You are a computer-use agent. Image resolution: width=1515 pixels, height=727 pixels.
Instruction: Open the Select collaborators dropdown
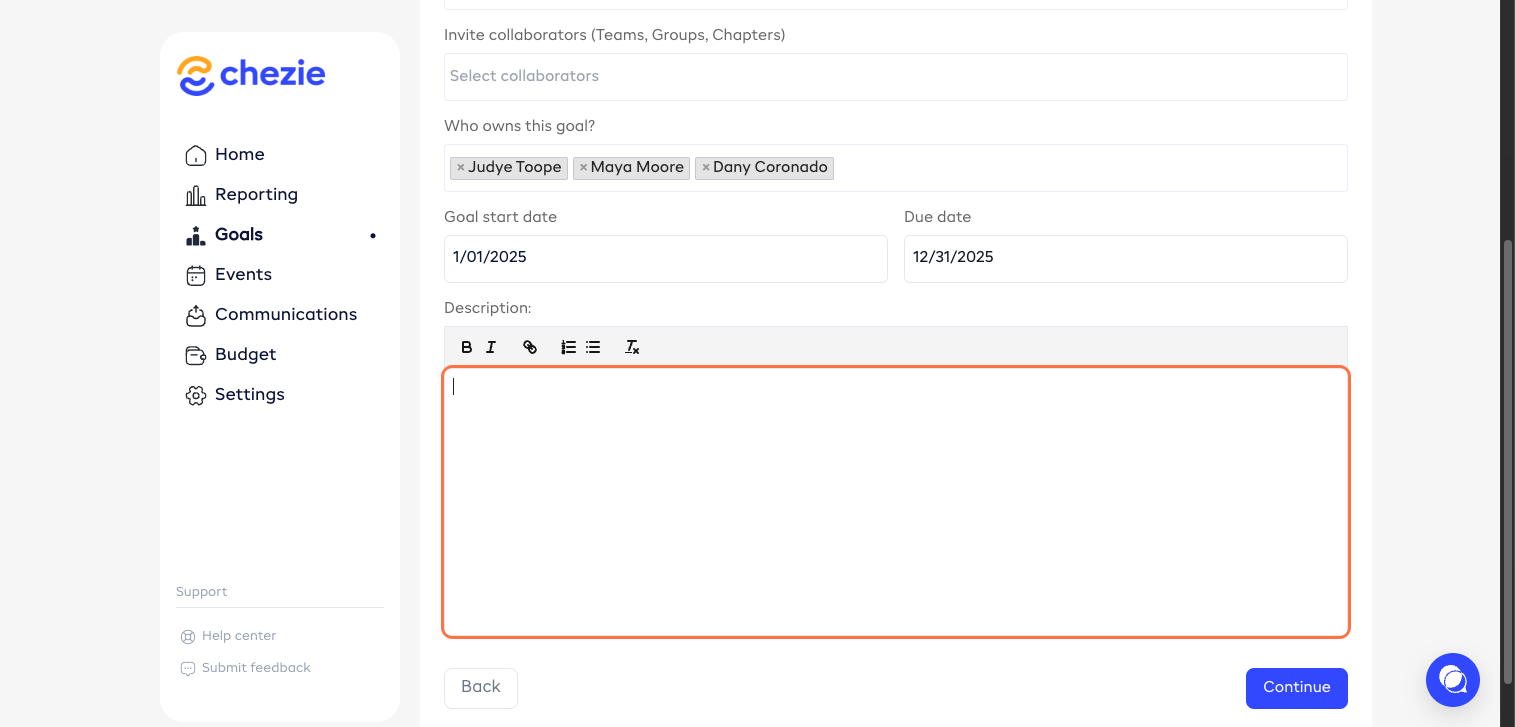tap(895, 77)
